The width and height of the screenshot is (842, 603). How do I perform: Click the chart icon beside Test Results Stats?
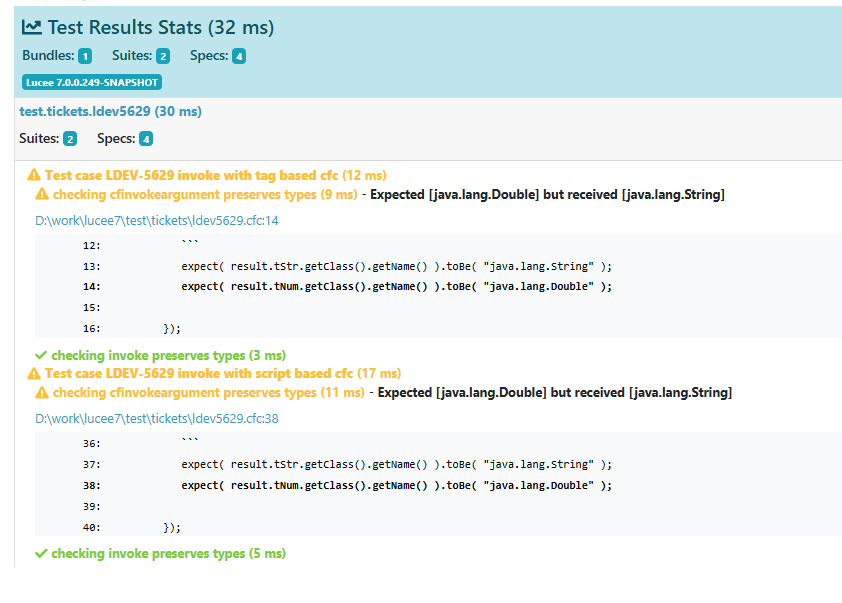click(x=32, y=27)
